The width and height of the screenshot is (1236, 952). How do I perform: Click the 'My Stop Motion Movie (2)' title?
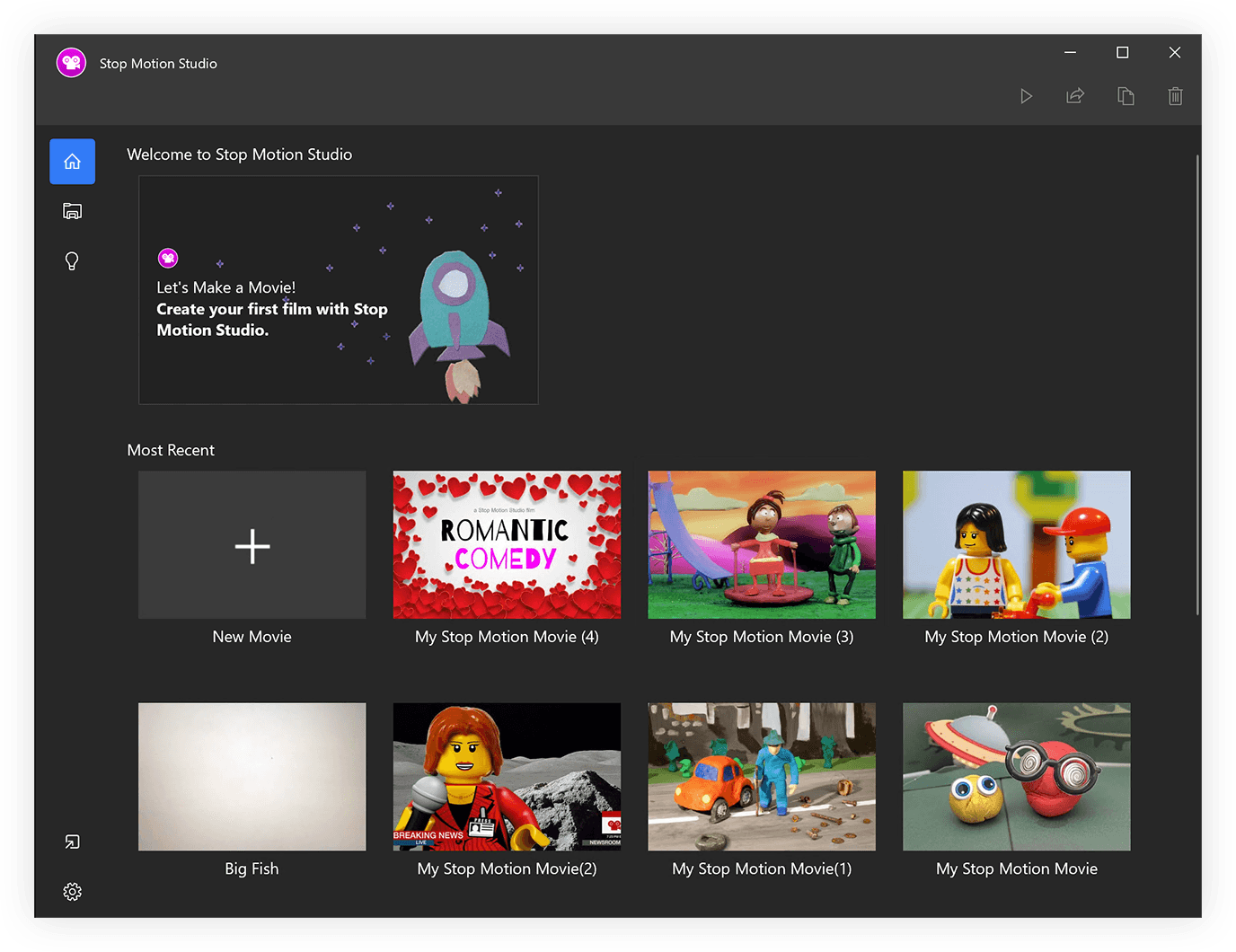[x=1017, y=637]
